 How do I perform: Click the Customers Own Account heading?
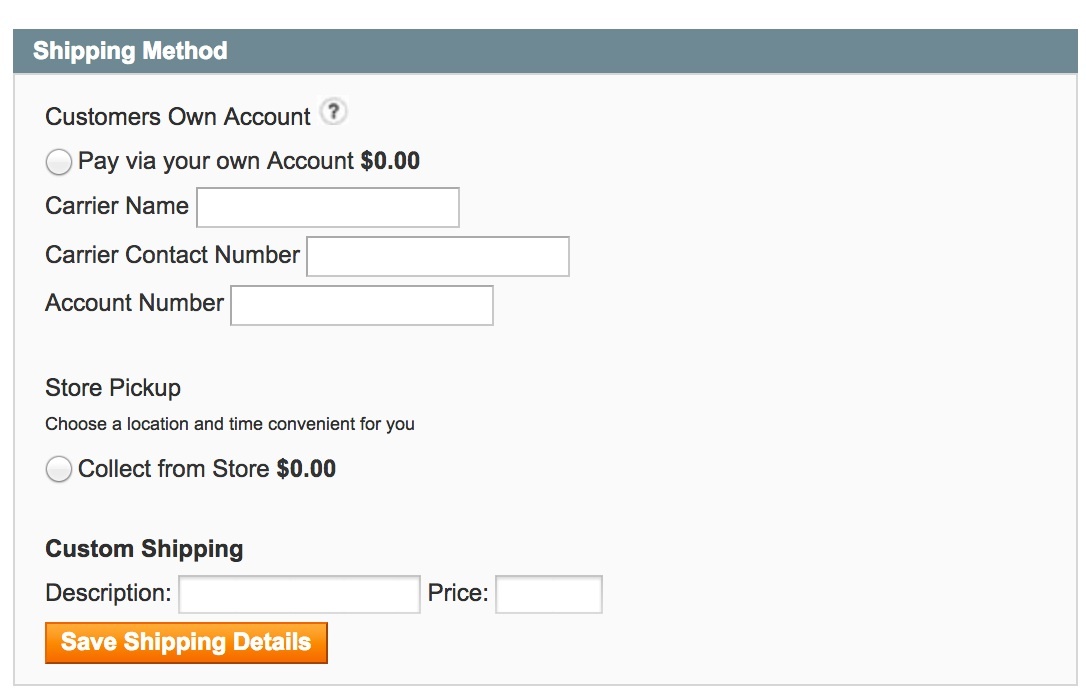(178, 117)
